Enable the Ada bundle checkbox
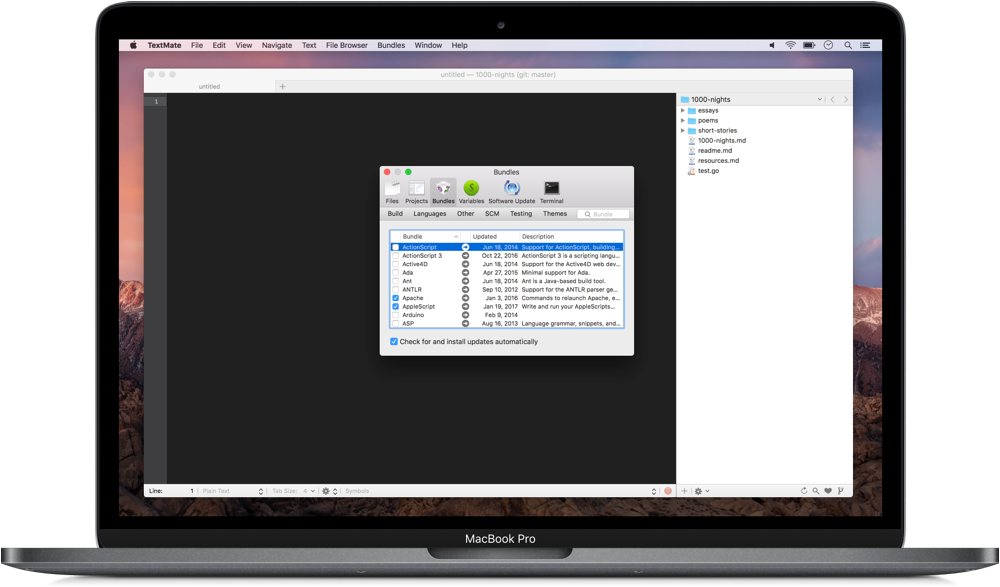Screen dimensions: 1000x587 (395, 272)
